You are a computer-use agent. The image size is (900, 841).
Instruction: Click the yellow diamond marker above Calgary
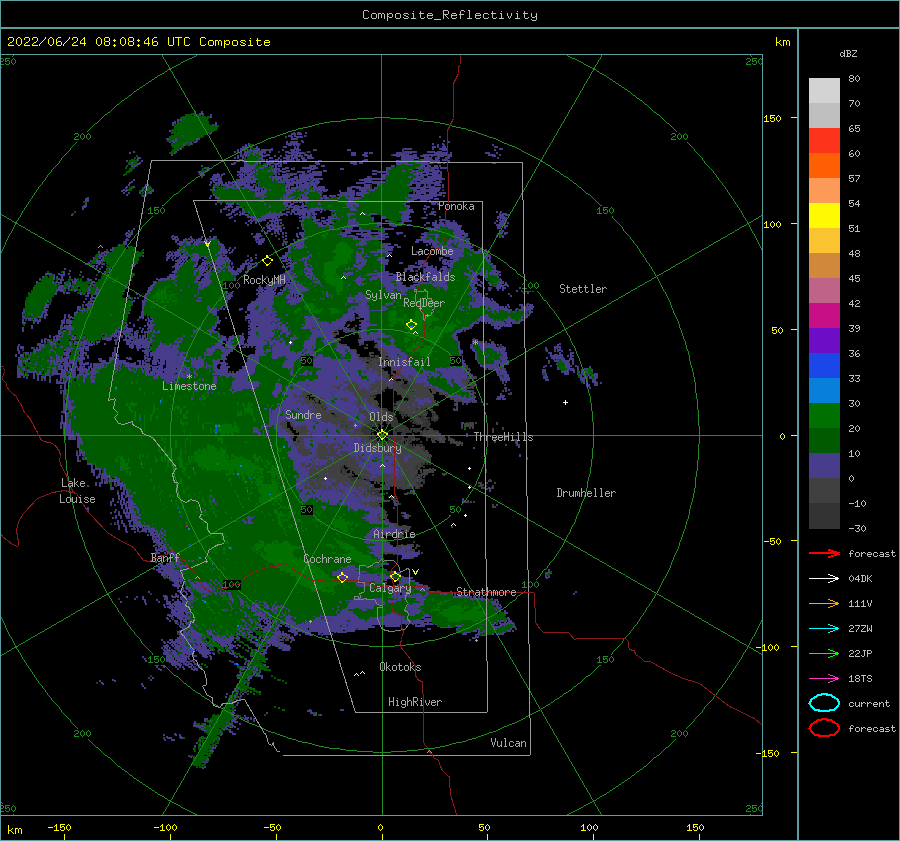pyautogui.click(x=395, y=576)
